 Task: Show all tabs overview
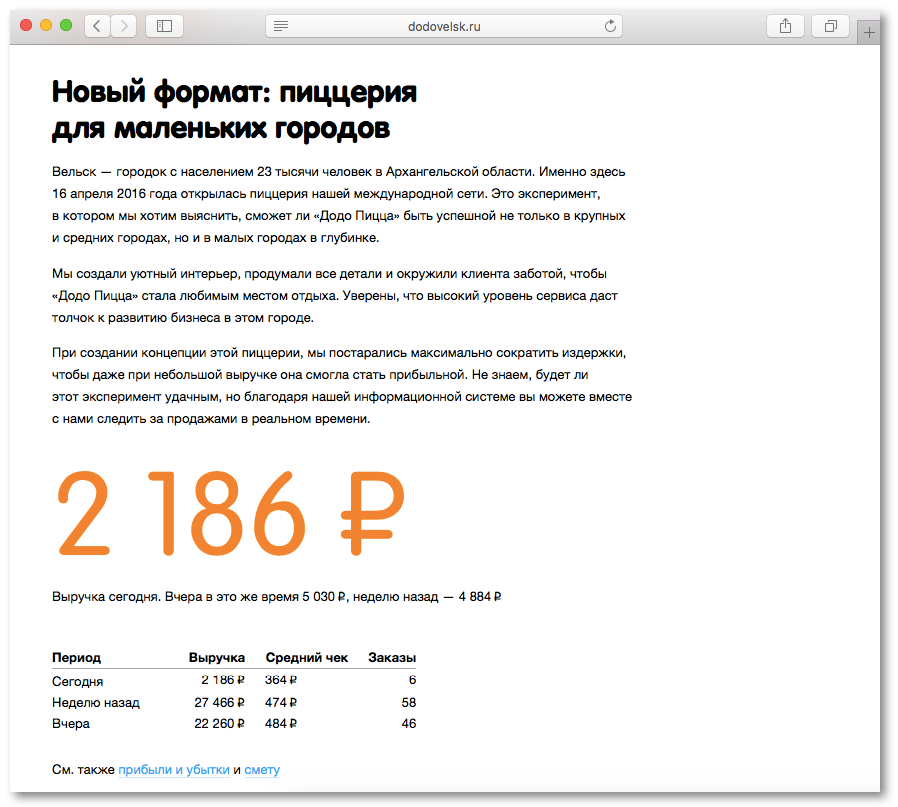830,26
